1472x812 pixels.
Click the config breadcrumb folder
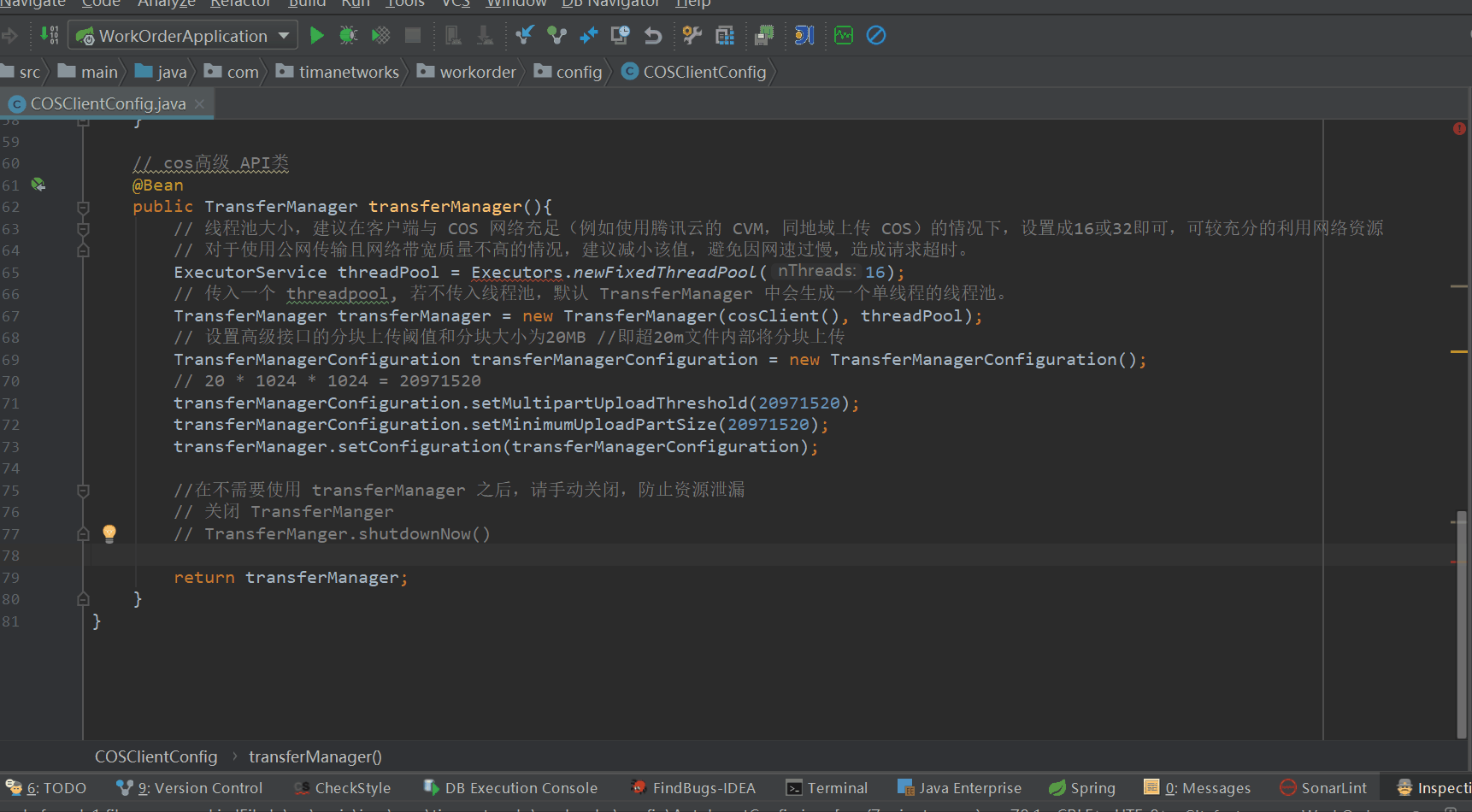coord(568,72)
